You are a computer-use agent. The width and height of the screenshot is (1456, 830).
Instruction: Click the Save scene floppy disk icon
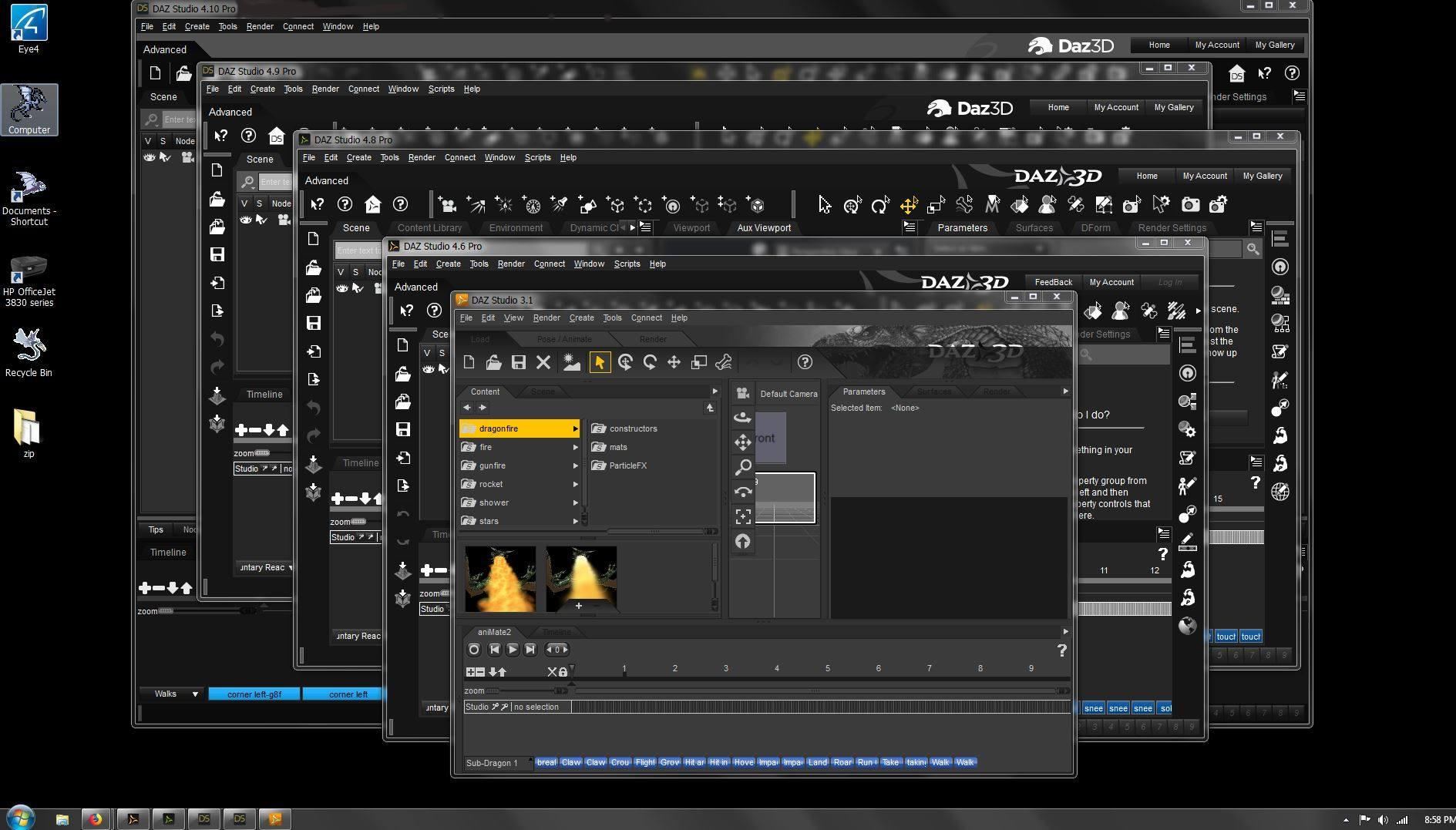point(518,362)
